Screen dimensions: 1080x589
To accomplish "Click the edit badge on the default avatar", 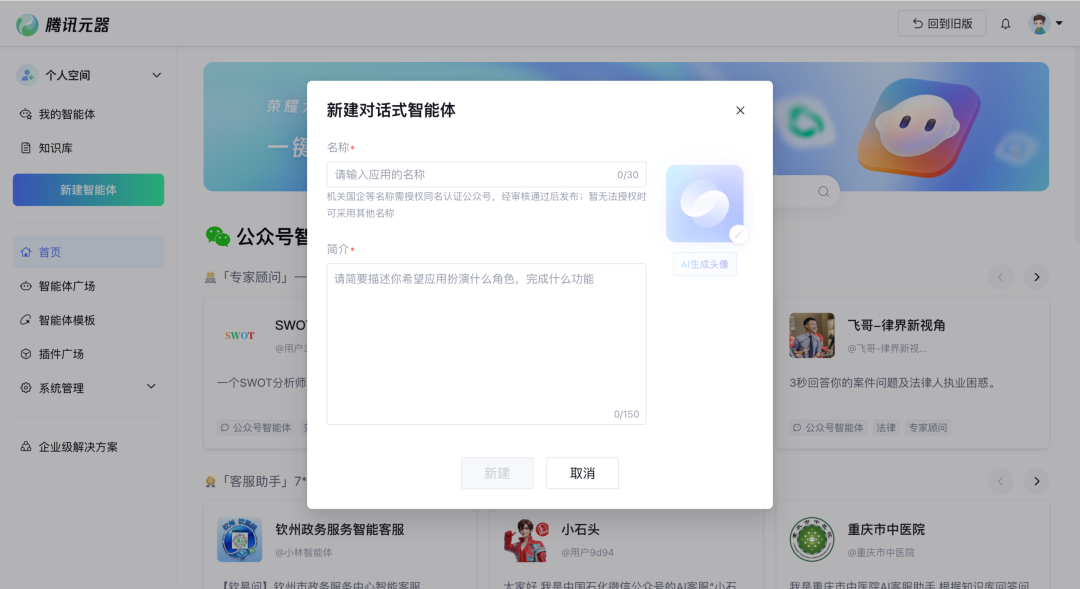I will point(737,234).
